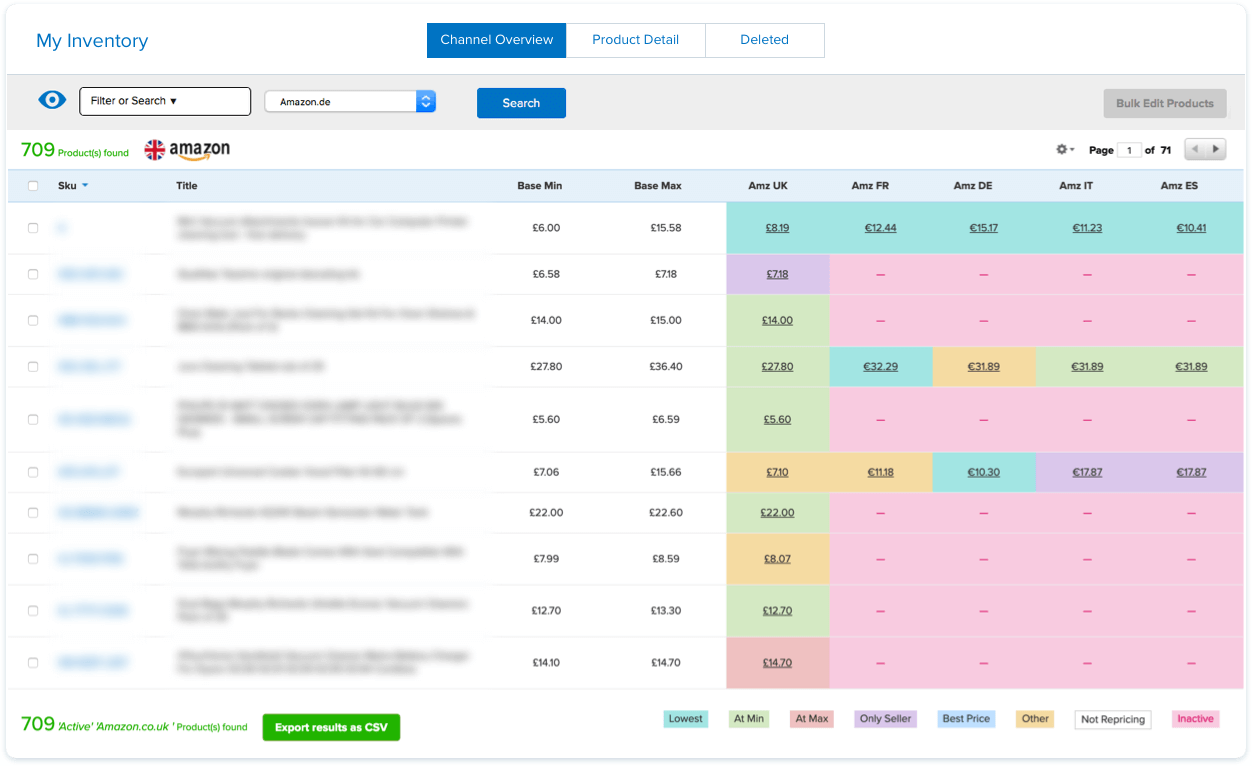Viewport: 1252px width, 766px height.
Task: Click the Not Repricing legend box
Action: (1112, 720)
